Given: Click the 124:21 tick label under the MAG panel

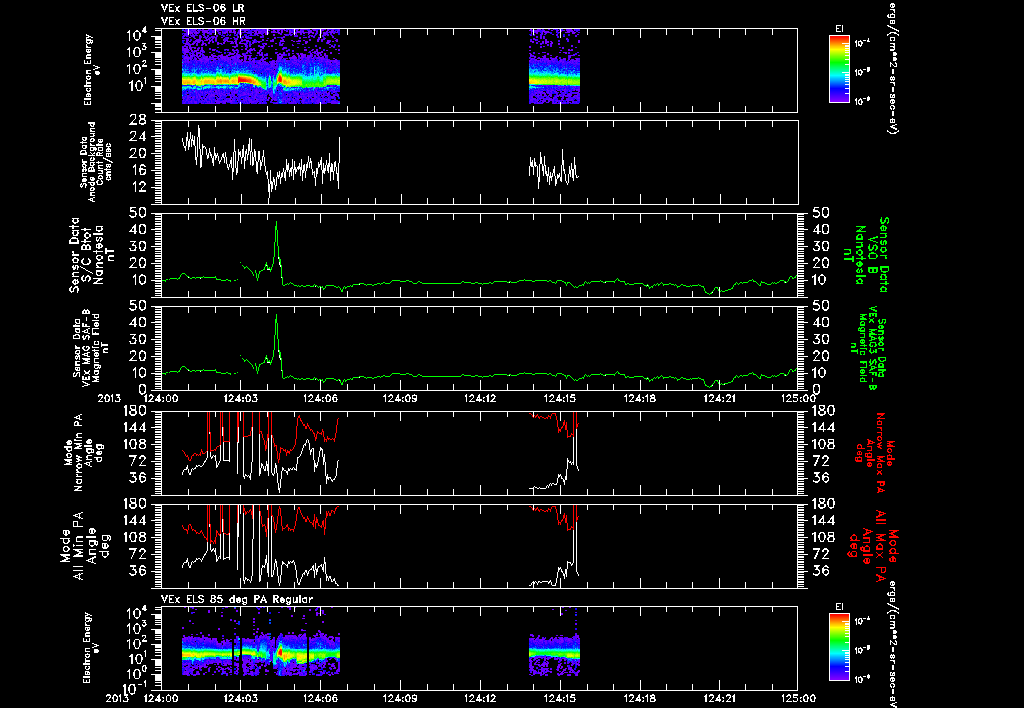Looking at the screenshot, I should (719, 398).
